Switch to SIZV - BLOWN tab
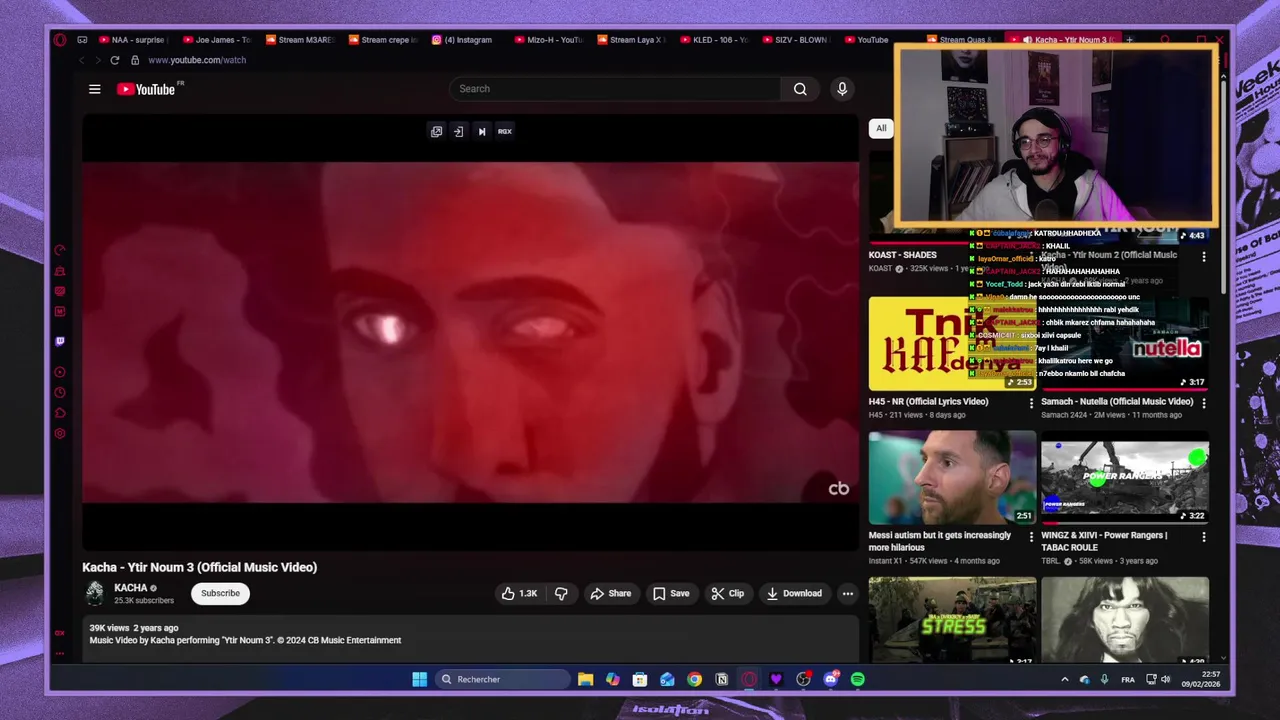 [795, 40]
